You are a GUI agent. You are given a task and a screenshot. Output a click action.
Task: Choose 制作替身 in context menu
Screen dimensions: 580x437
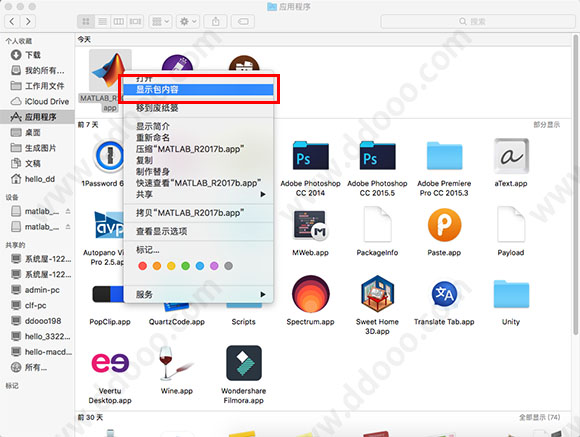(199, 172)
